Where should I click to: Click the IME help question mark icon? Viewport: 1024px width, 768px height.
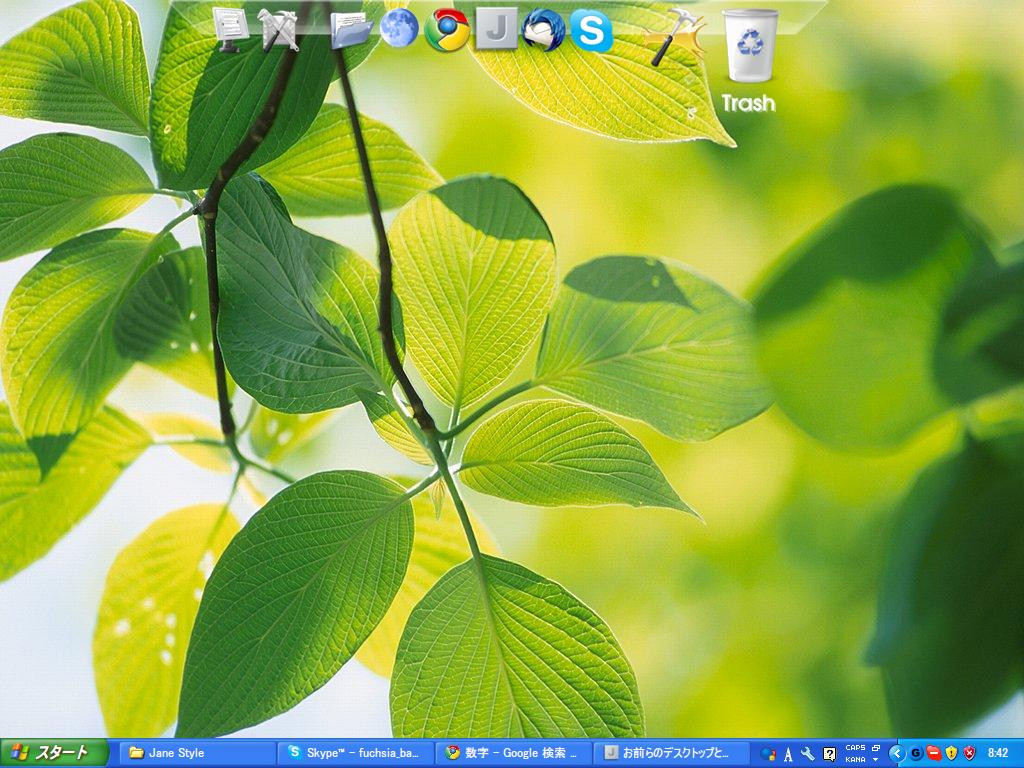829,754
